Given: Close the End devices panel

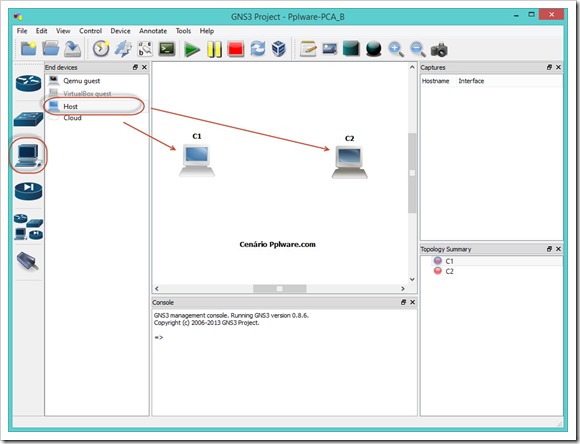Looking at the screenshot, I should 144,67.
